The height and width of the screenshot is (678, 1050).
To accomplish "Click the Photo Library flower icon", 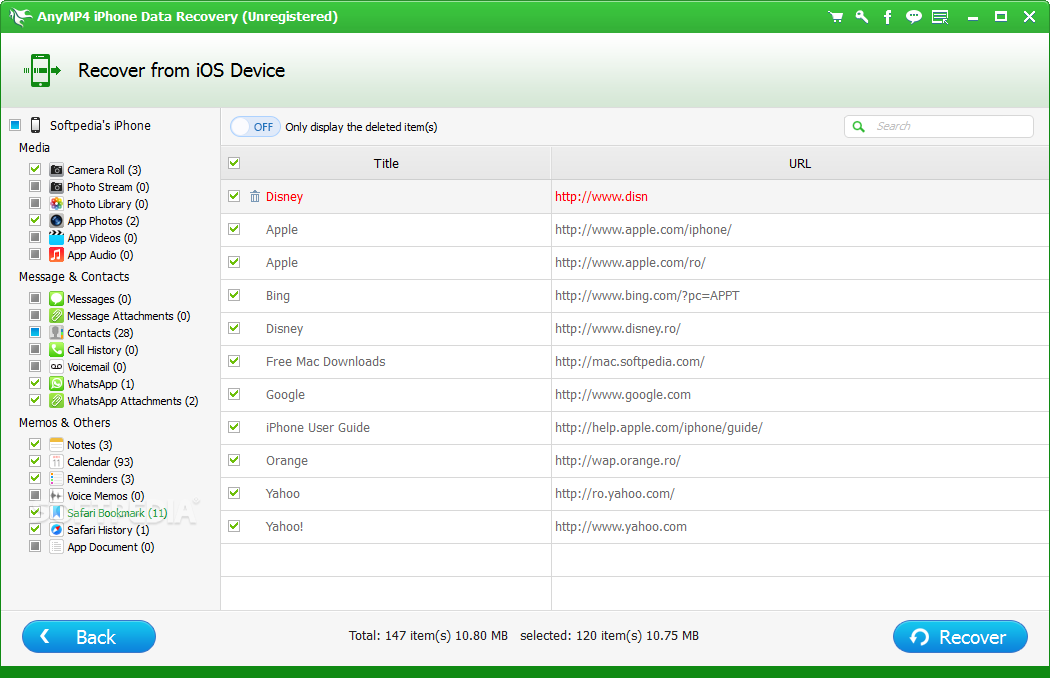I will pyautogui.click(x=56, y=204).
